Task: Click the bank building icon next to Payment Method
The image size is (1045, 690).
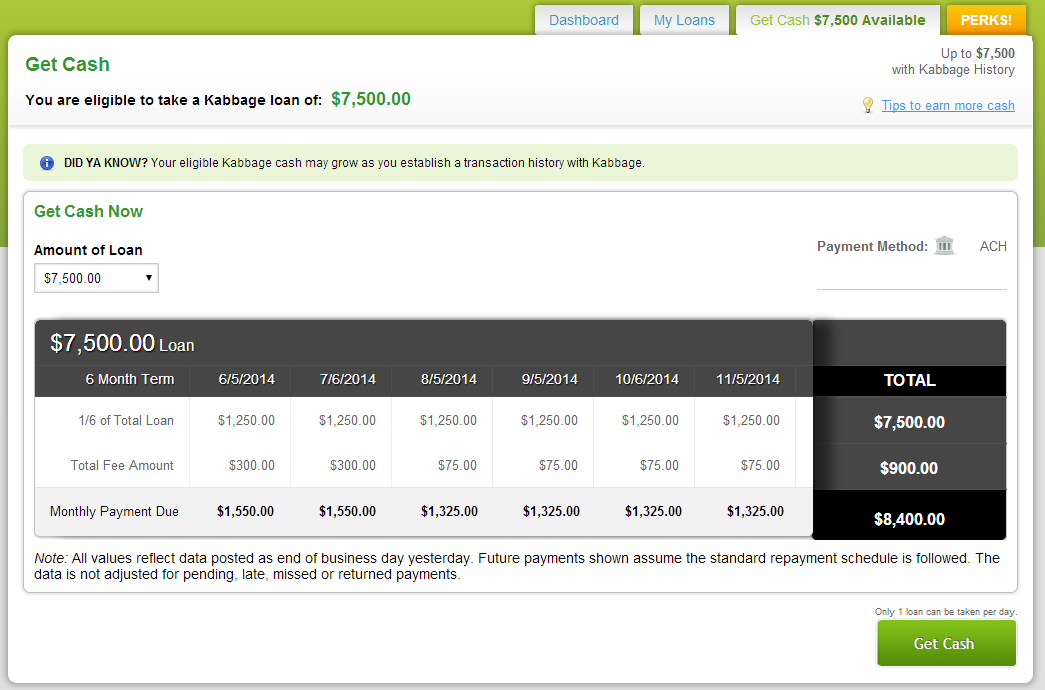Action: pos(944,245)
